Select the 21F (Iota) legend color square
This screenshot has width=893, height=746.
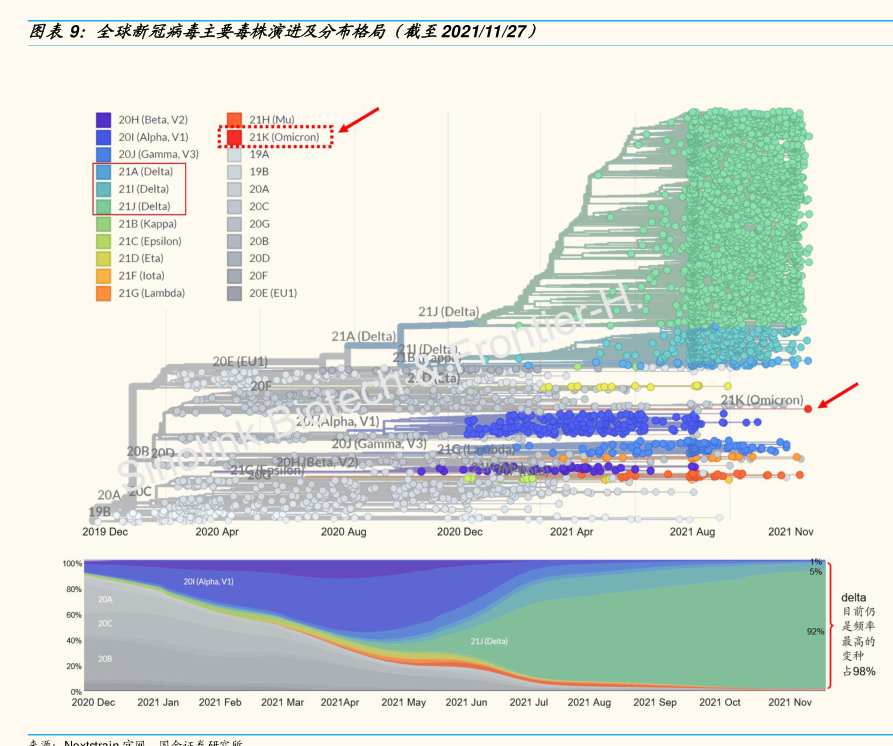[103, 276]
